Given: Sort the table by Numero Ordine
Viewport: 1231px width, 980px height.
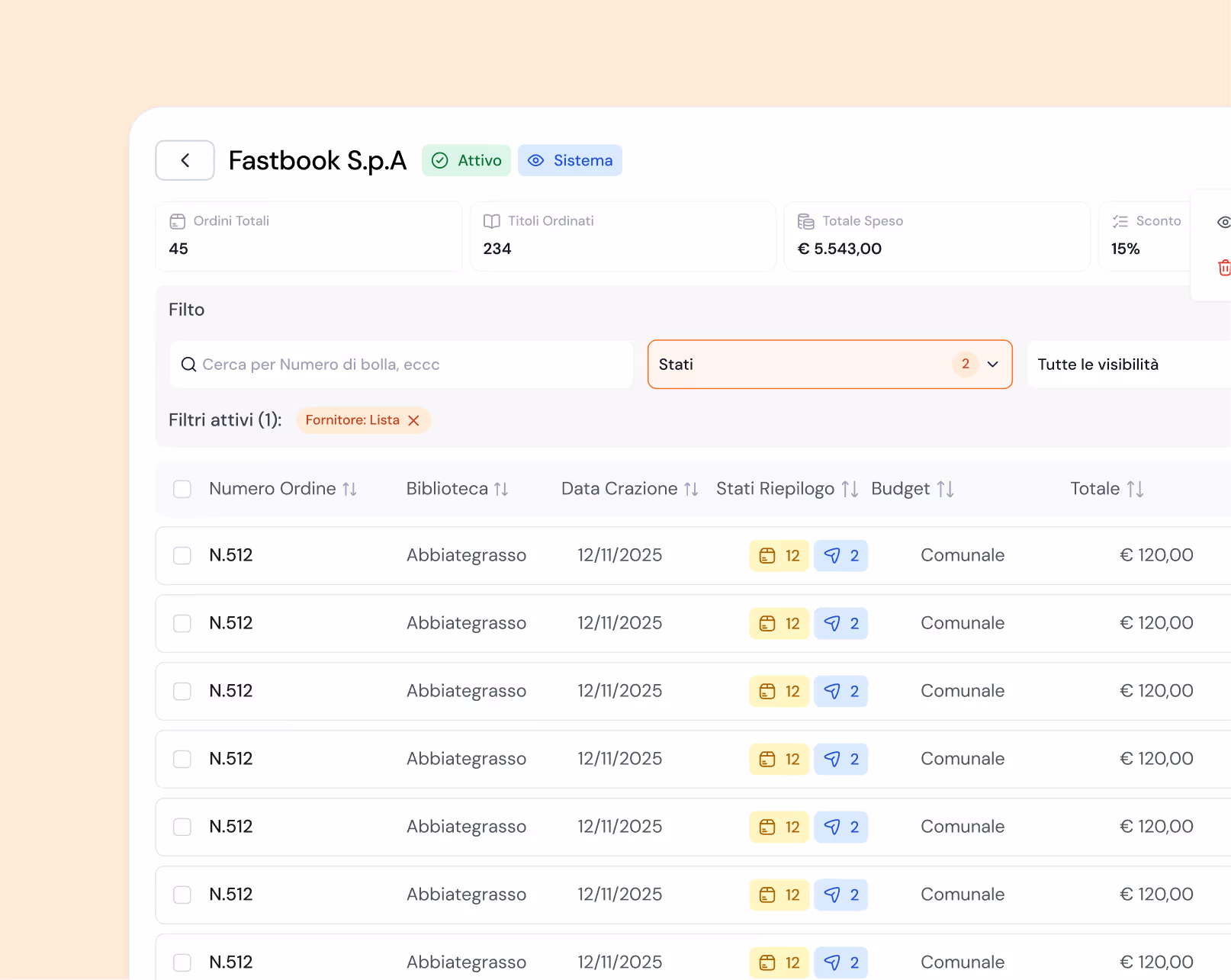Looking at the screenshot, I should coord(349,489).
